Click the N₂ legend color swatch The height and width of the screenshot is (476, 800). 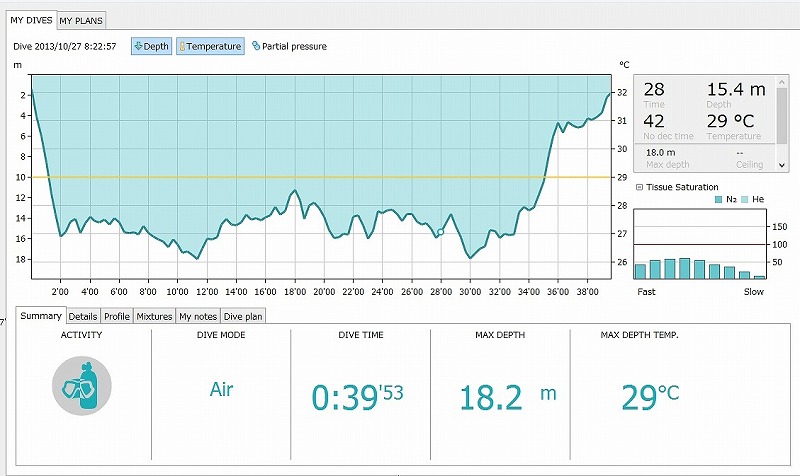pyautogui.click(x=719, y=201)
